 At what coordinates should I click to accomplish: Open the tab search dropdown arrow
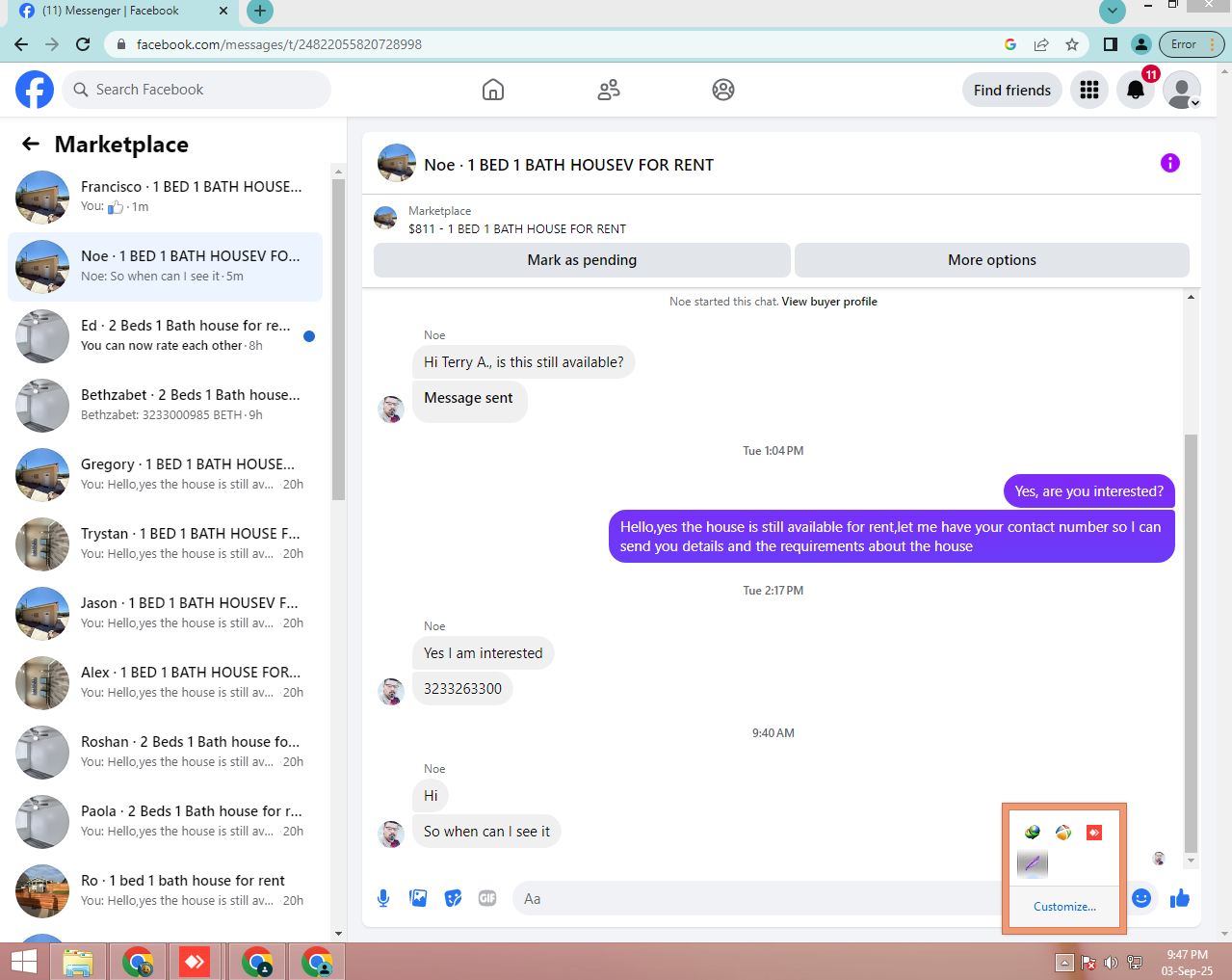pos(1113,12)
